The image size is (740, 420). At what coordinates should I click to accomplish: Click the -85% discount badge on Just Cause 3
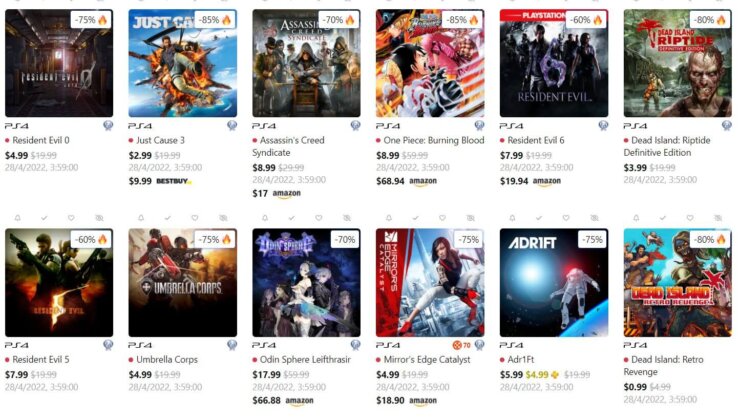[215, 20]
